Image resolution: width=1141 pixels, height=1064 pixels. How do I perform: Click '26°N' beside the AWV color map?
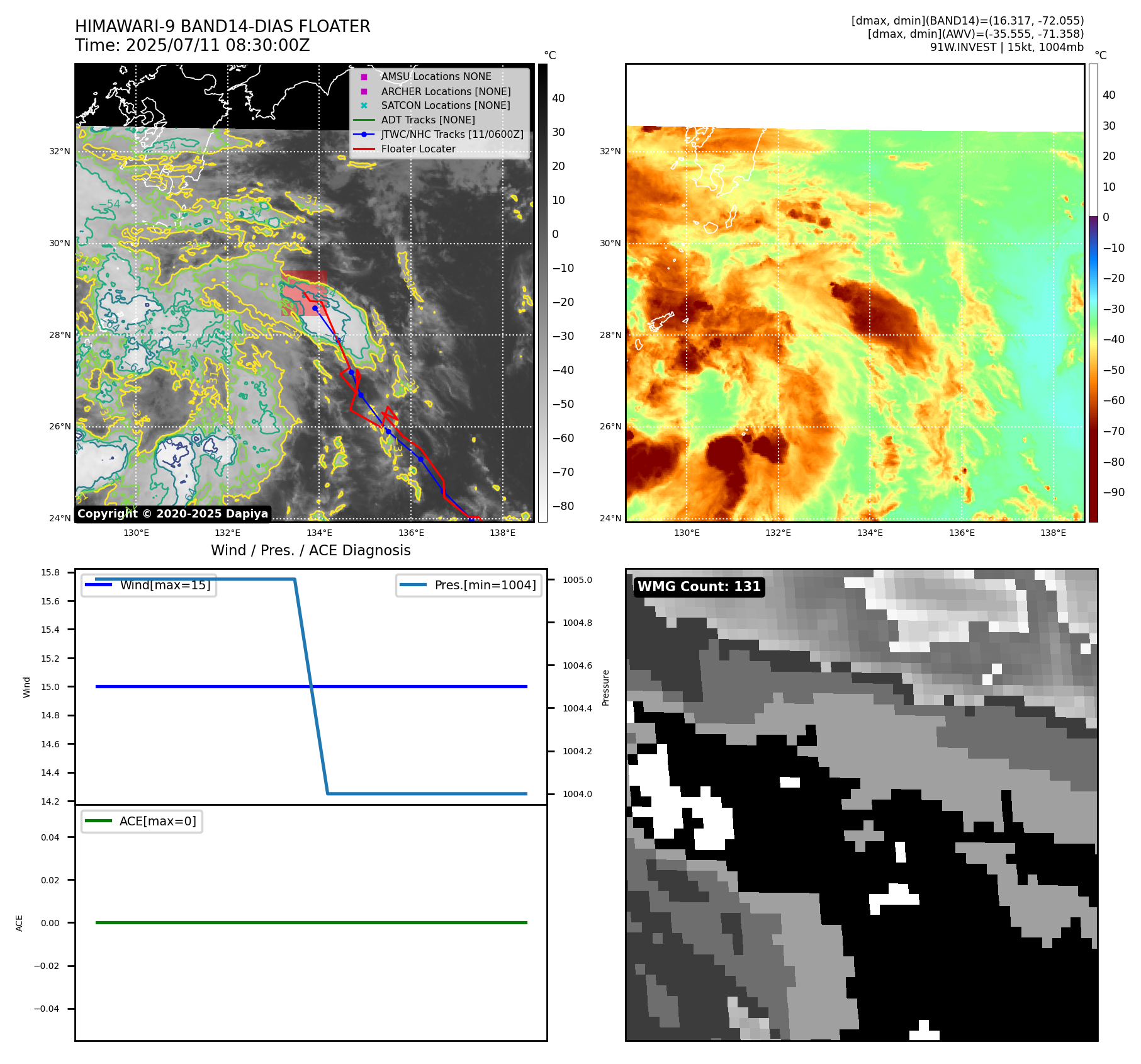click(x=610, y=426)
